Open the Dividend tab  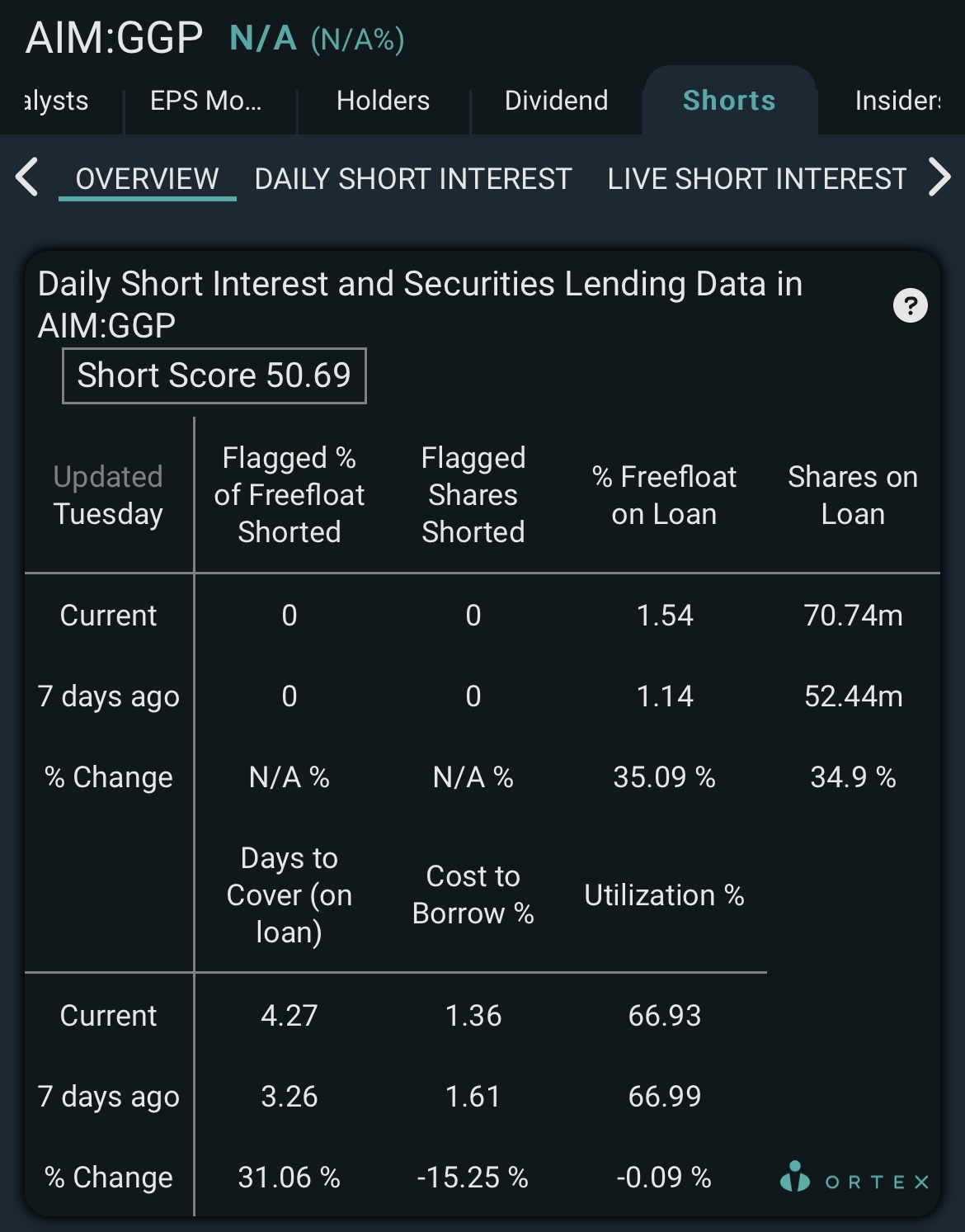556,101
